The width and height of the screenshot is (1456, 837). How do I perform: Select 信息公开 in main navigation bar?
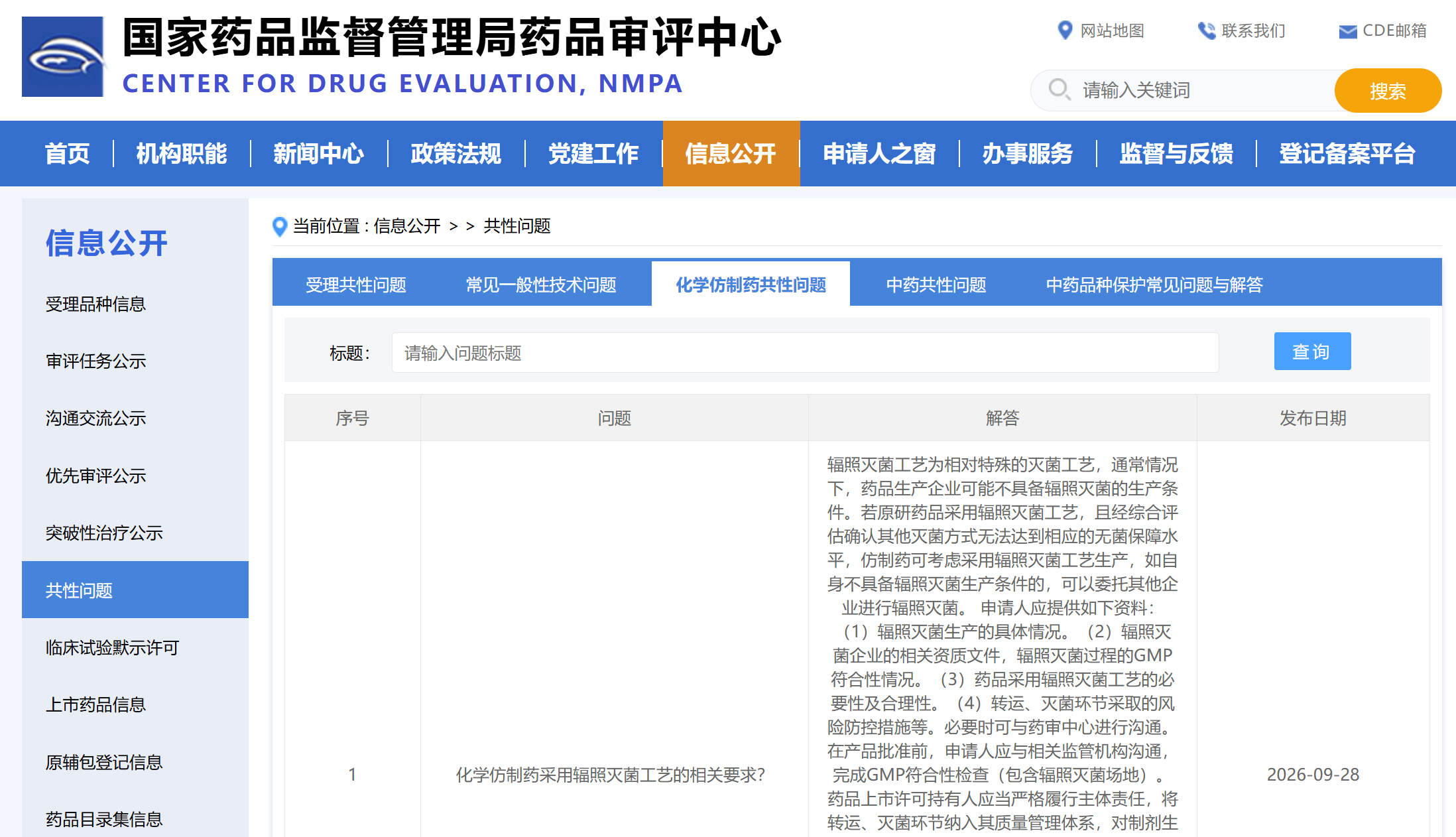click(731, 154)
